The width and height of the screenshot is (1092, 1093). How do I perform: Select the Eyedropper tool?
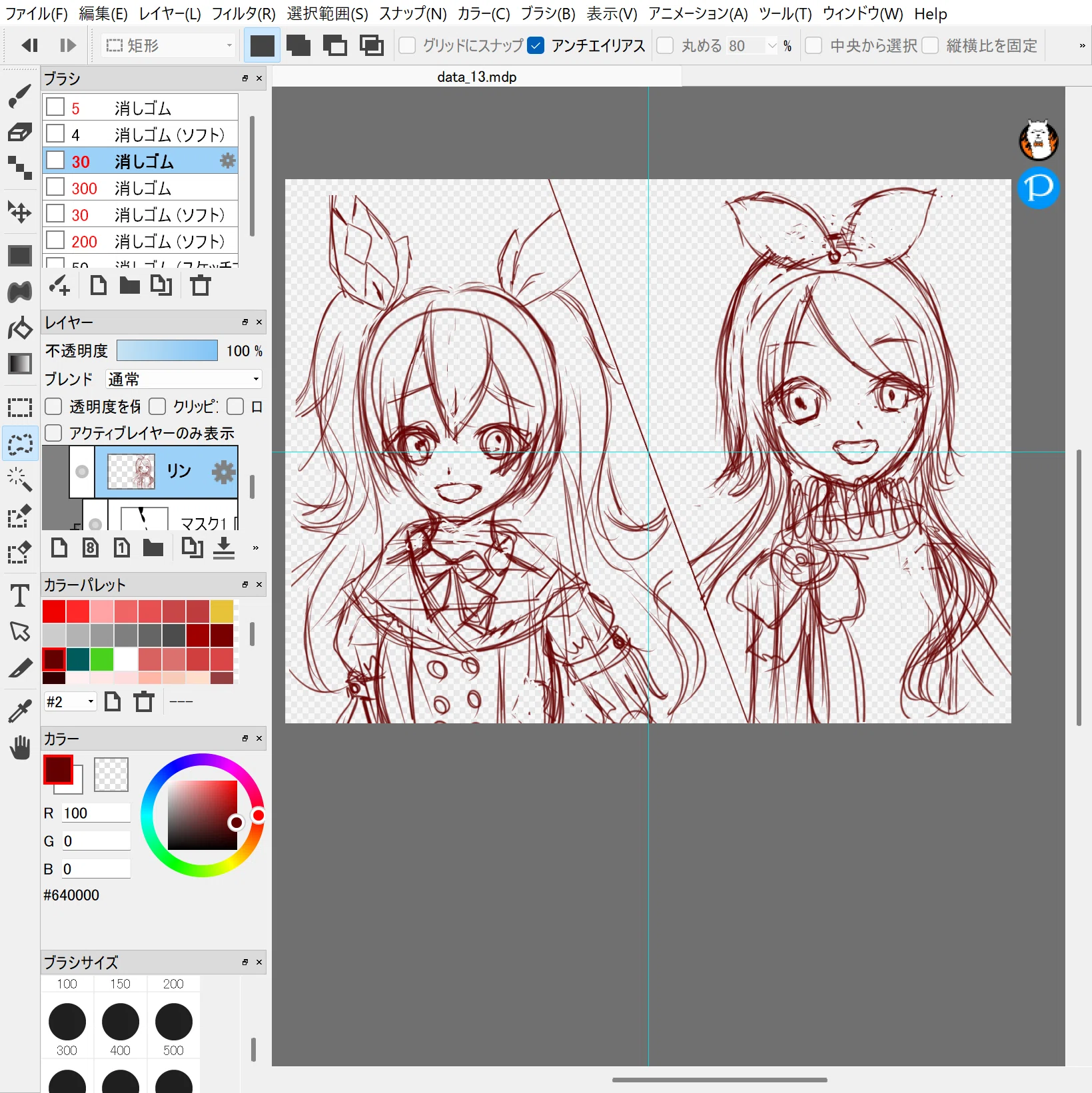(x=19, y=711)
